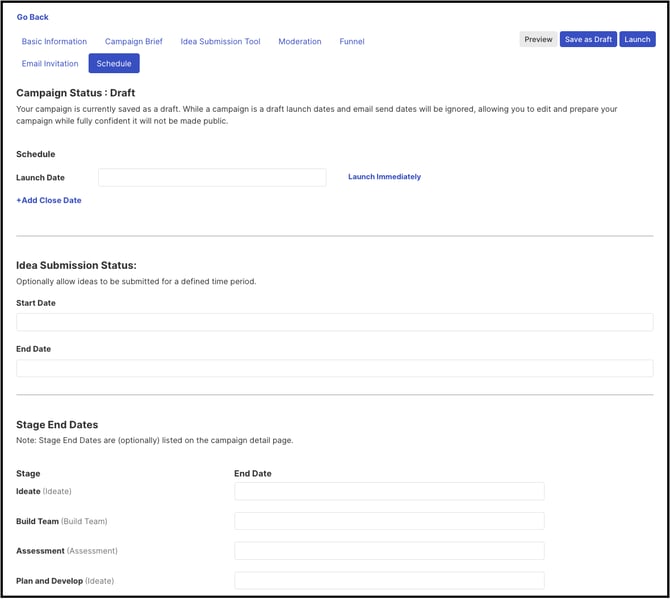Click the Plan and Develop end date field
The image size is (670, 599).
click(389, 580)
